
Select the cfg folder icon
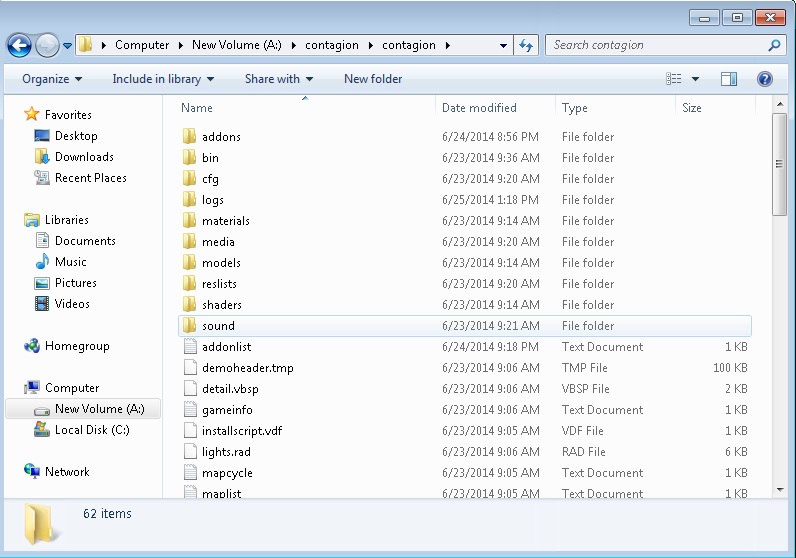point(189,178)
